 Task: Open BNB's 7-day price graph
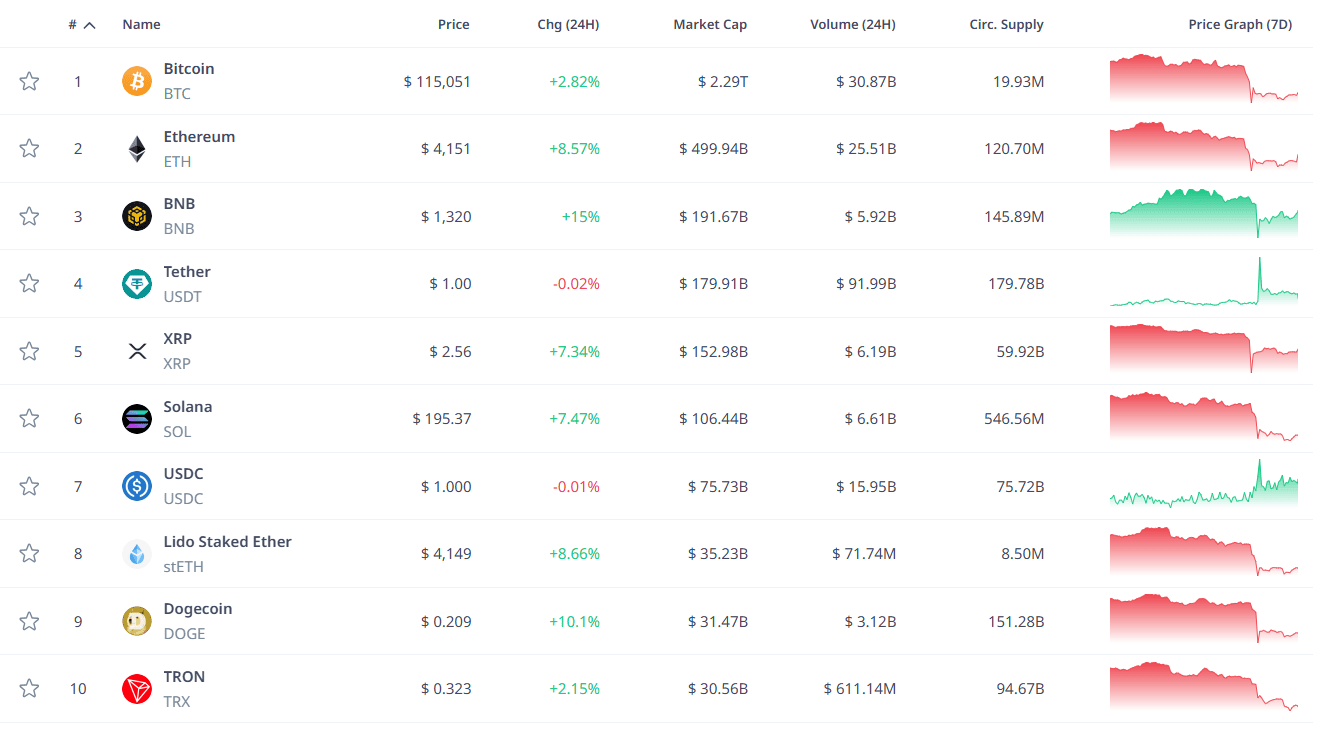point(1203,212)
